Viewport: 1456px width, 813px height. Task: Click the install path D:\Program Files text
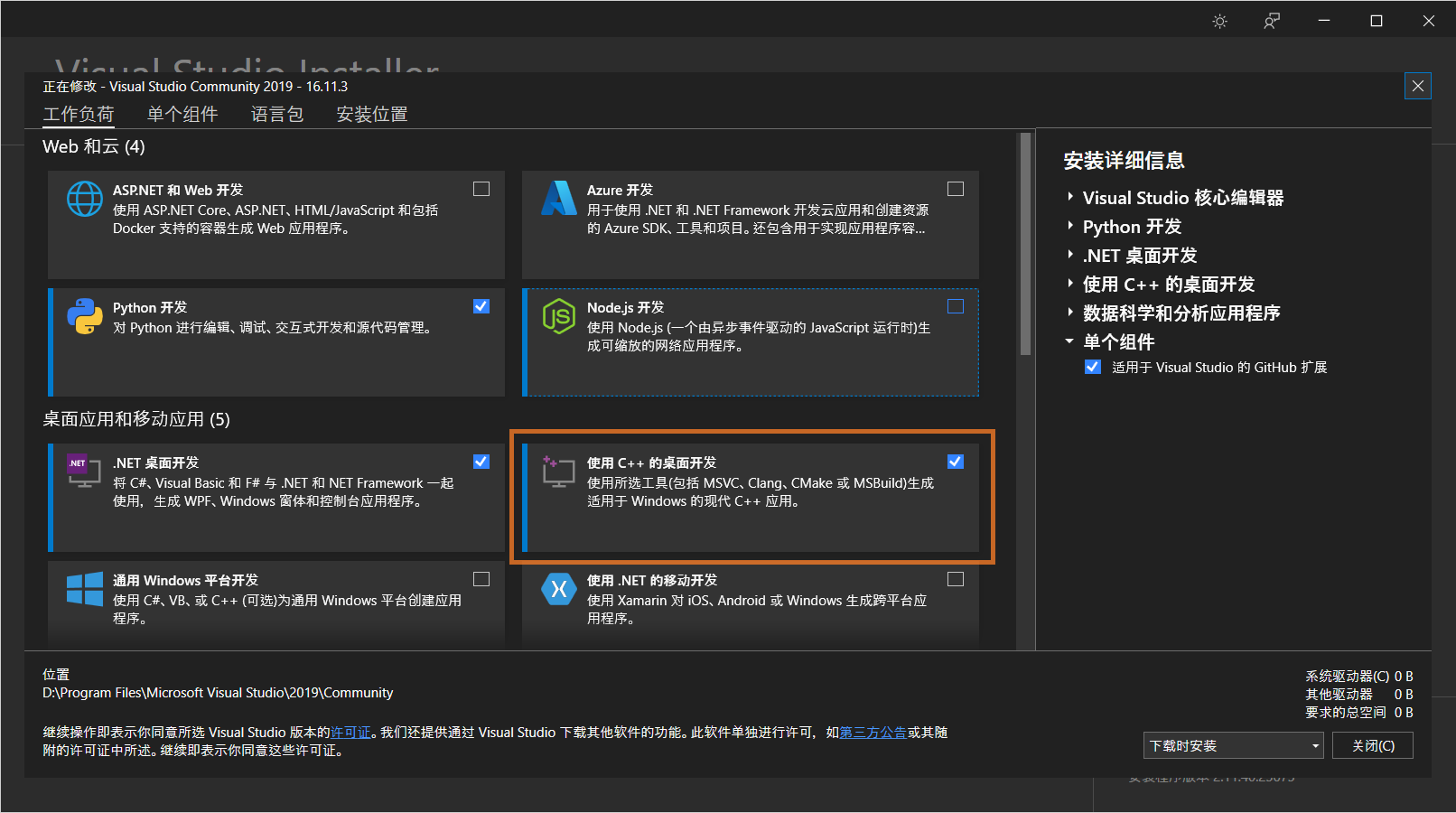[x=218, y=693]
